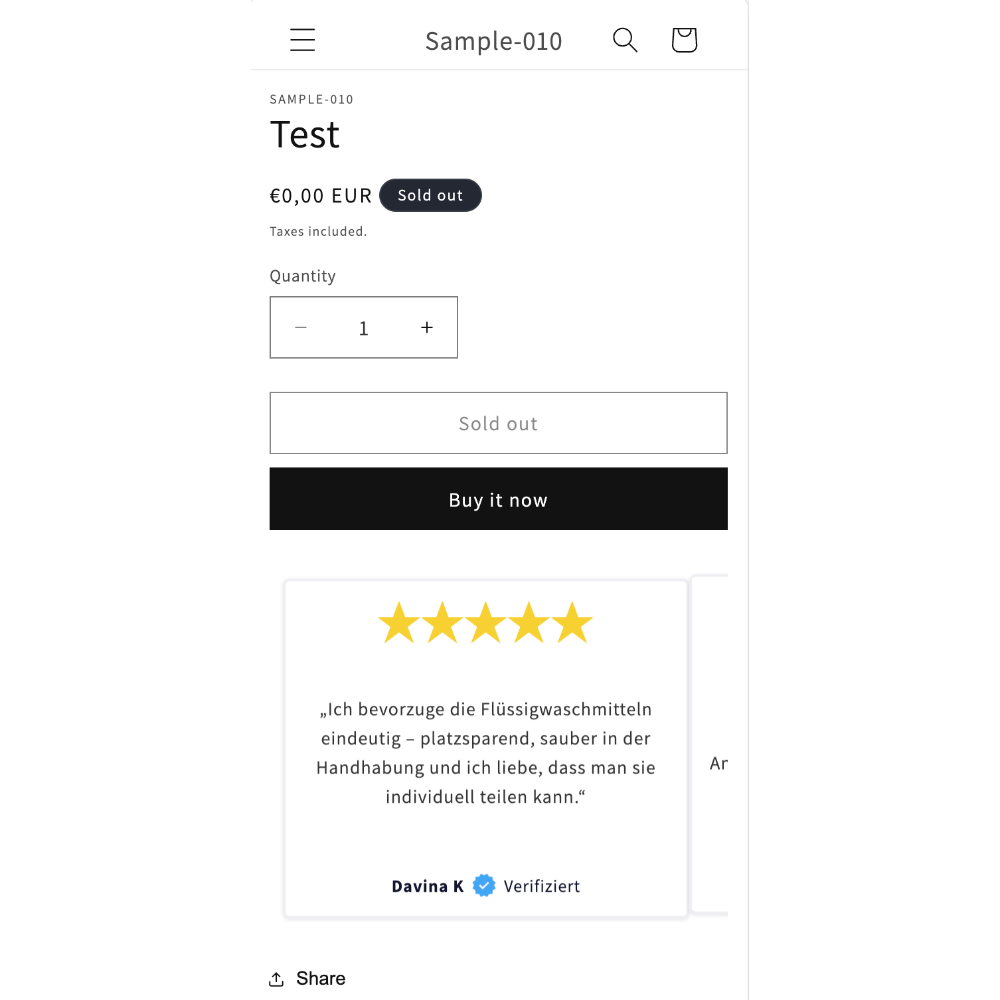Click the first yellow review star
The height and width of the screenshot is (1000, 1000).
coord(399,622)
